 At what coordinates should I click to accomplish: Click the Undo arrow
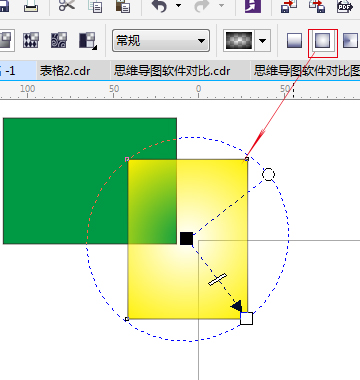pos(159,6)
